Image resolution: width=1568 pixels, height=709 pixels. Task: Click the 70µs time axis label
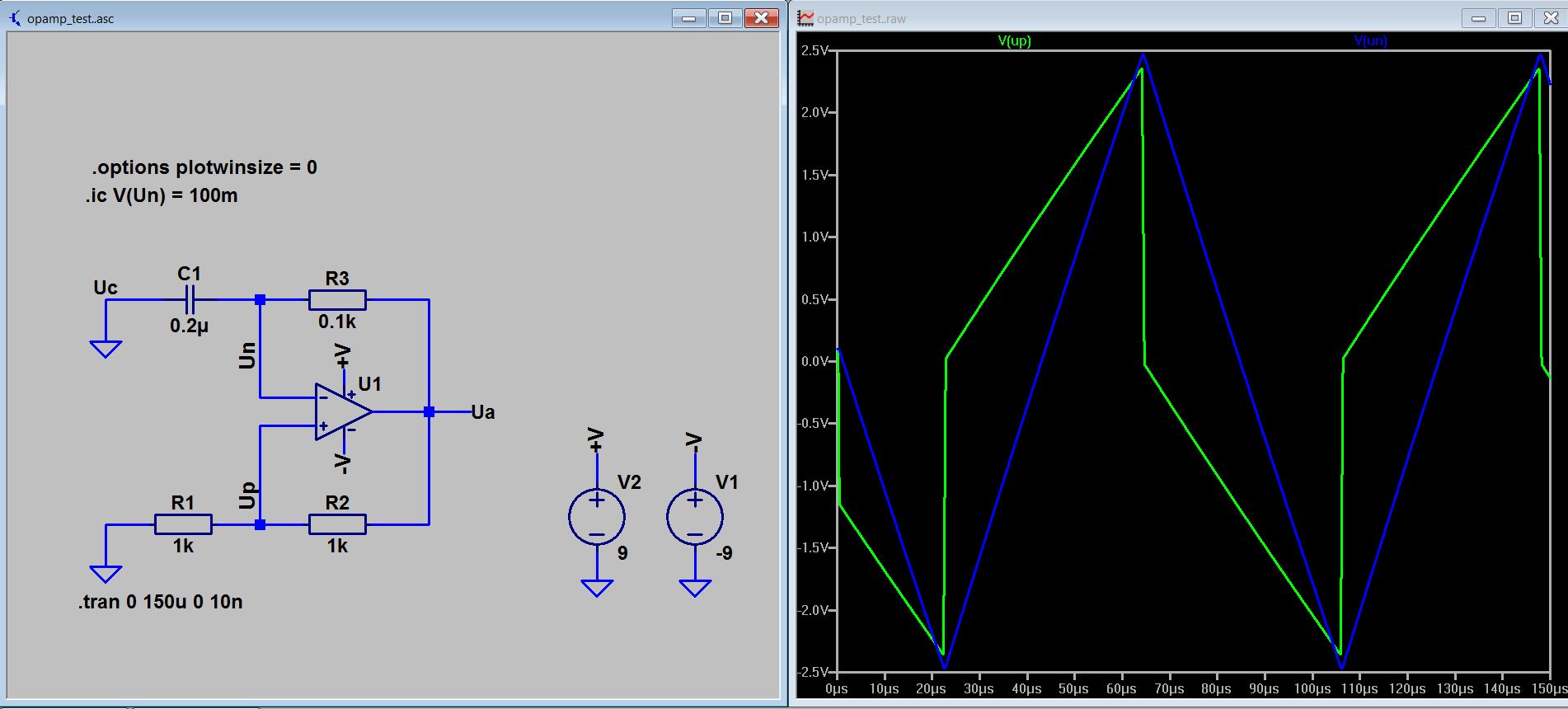[1169, 689]
